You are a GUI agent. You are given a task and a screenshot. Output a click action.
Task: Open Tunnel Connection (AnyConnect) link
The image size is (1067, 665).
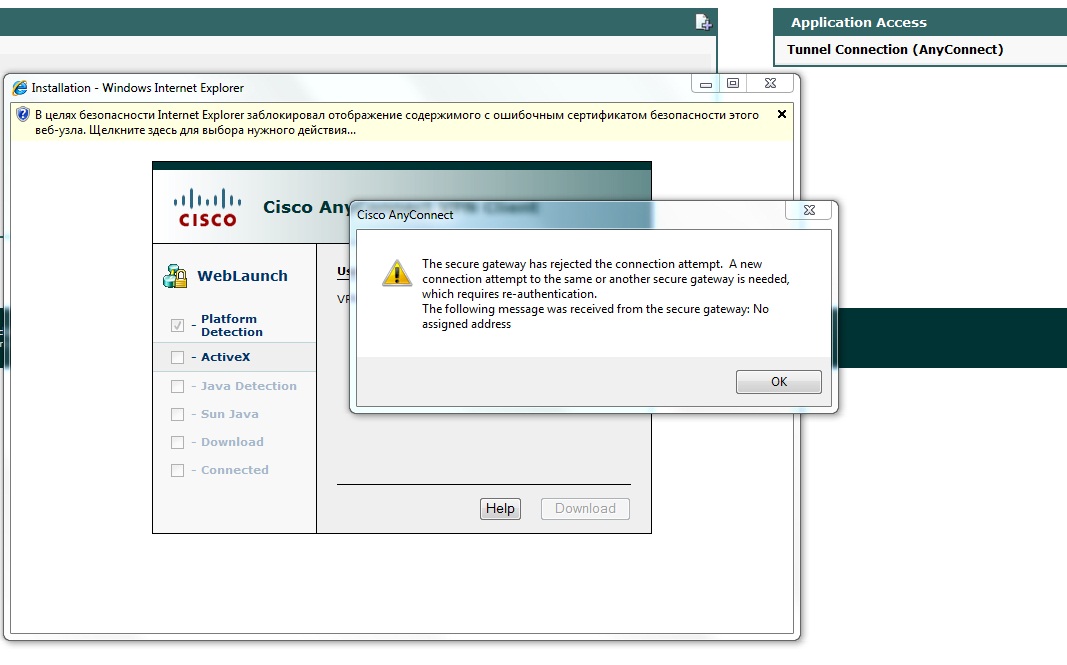pyautogui.click(x=895, y=50)
